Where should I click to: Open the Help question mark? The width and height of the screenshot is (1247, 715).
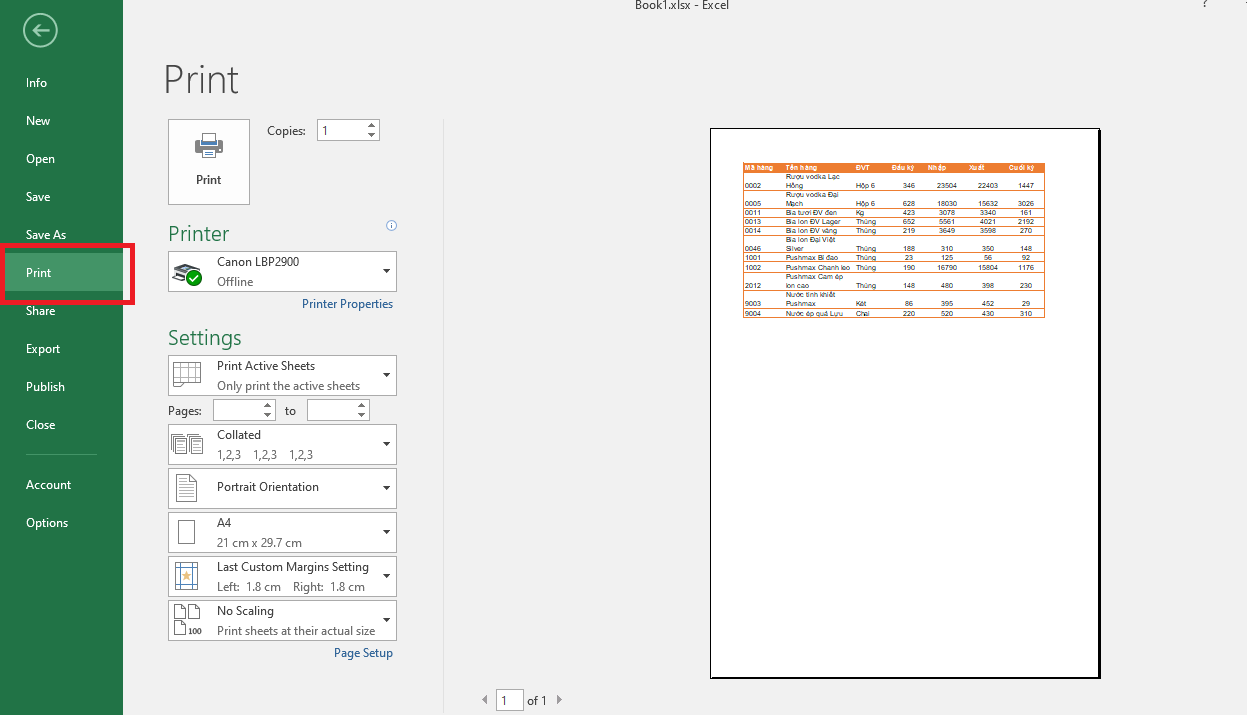coord(1205,5)
